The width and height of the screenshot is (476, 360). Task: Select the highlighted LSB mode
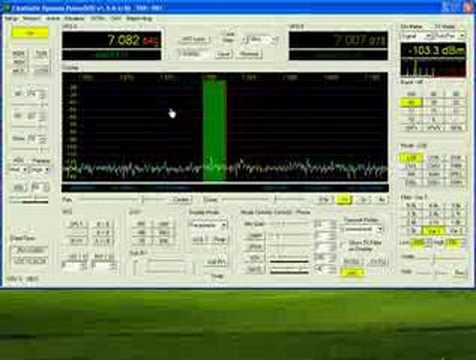point(411,157)
